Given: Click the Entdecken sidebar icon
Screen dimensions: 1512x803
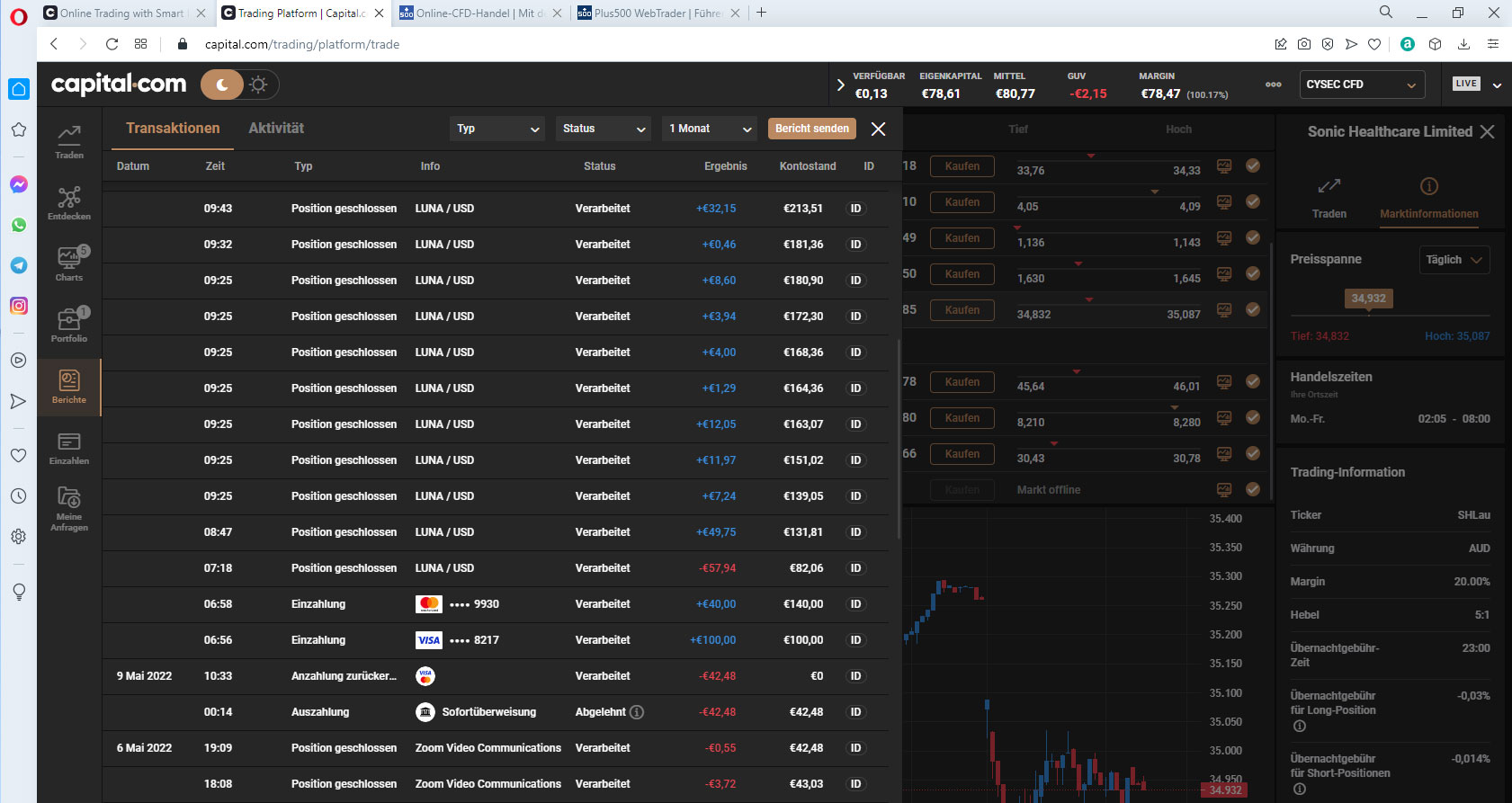Looking at the screenshot, I should [69, 202].
